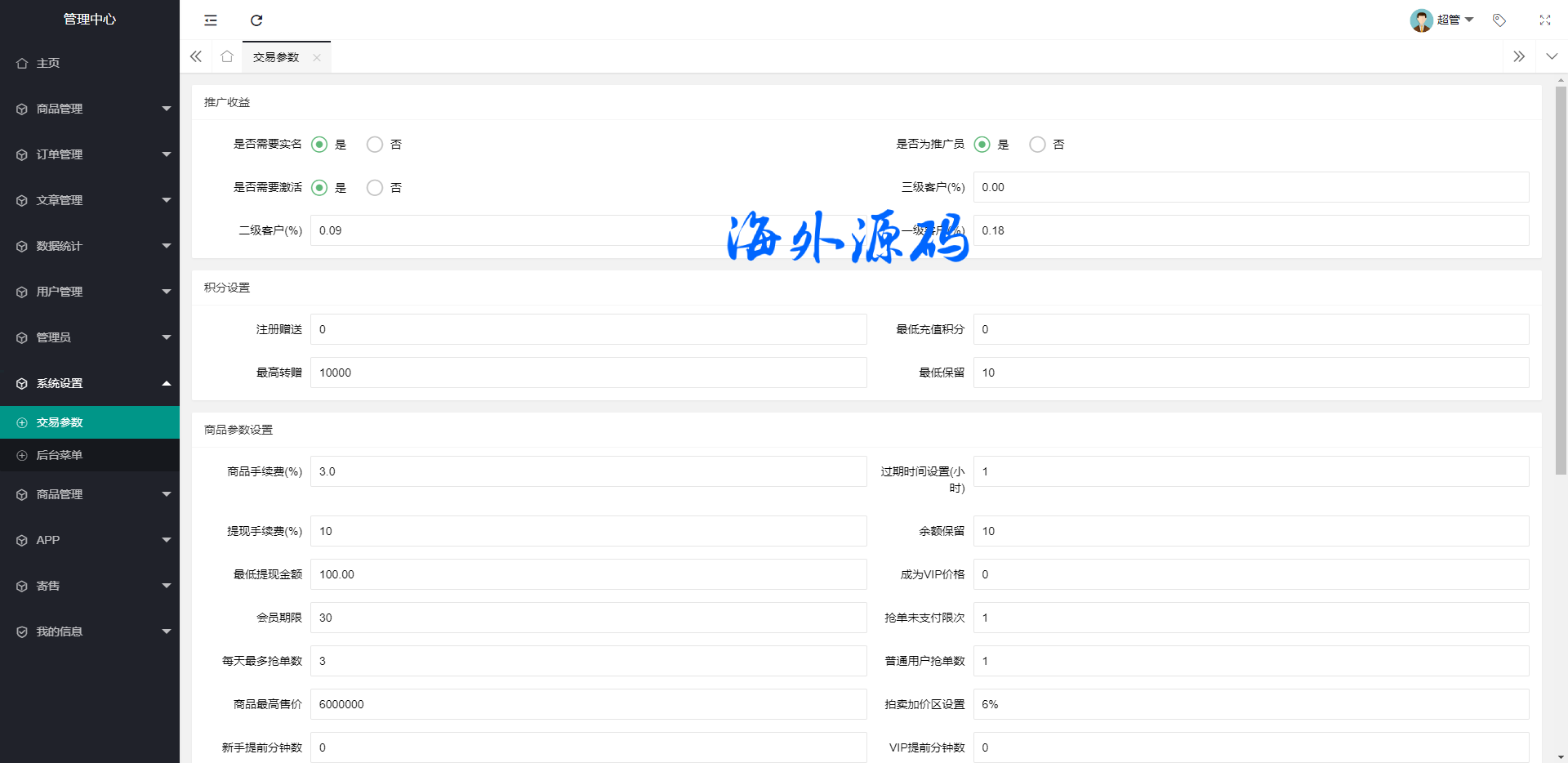Click the refresh page icon
The width and height of the screenshot is (1568, 763).
click(x=256, y=20)
